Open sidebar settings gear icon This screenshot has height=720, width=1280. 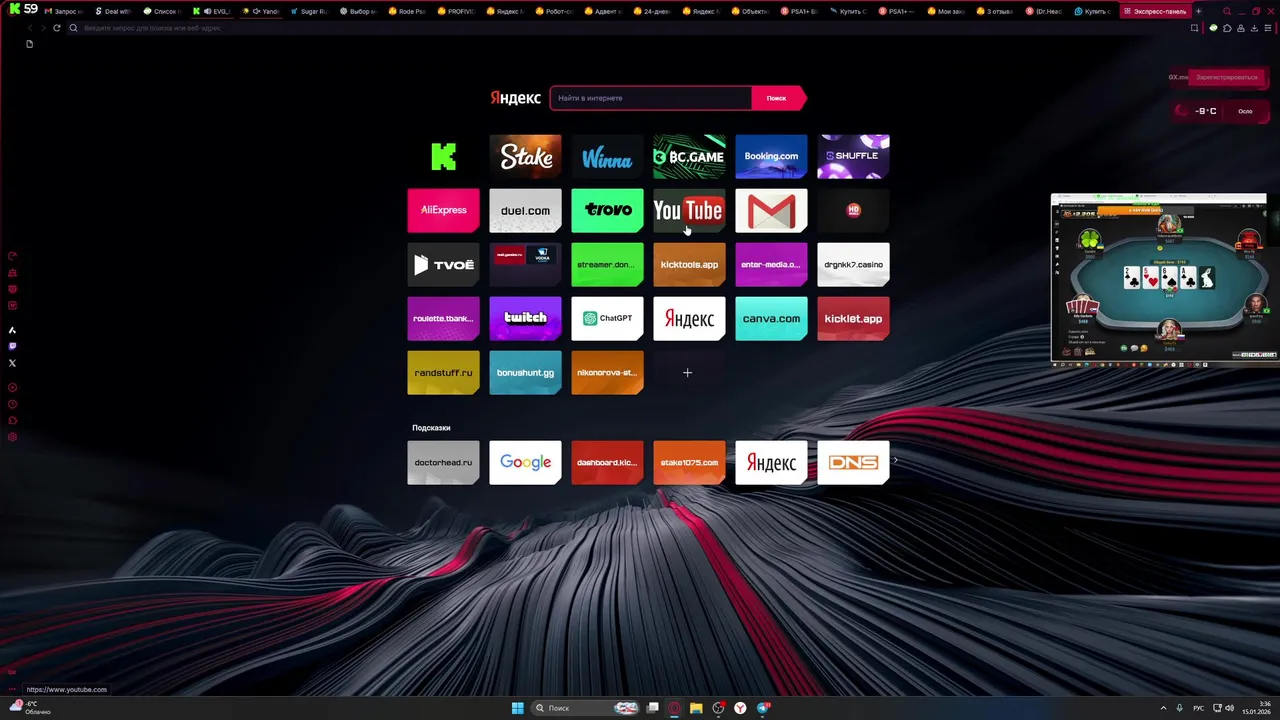coord(12,437)
